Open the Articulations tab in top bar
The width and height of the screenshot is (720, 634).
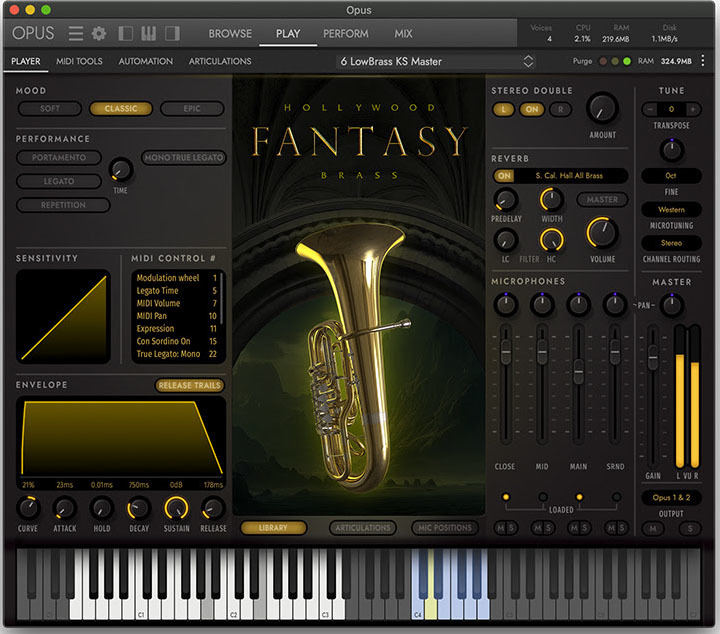point(220,61)
